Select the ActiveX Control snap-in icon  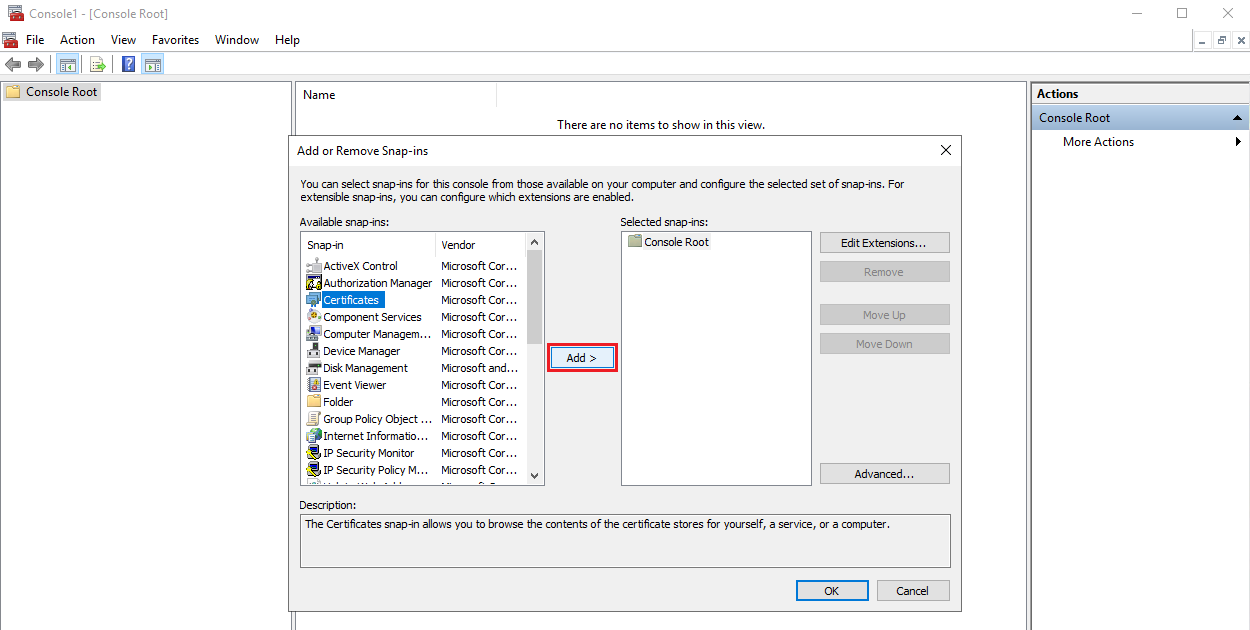point(314,266)
